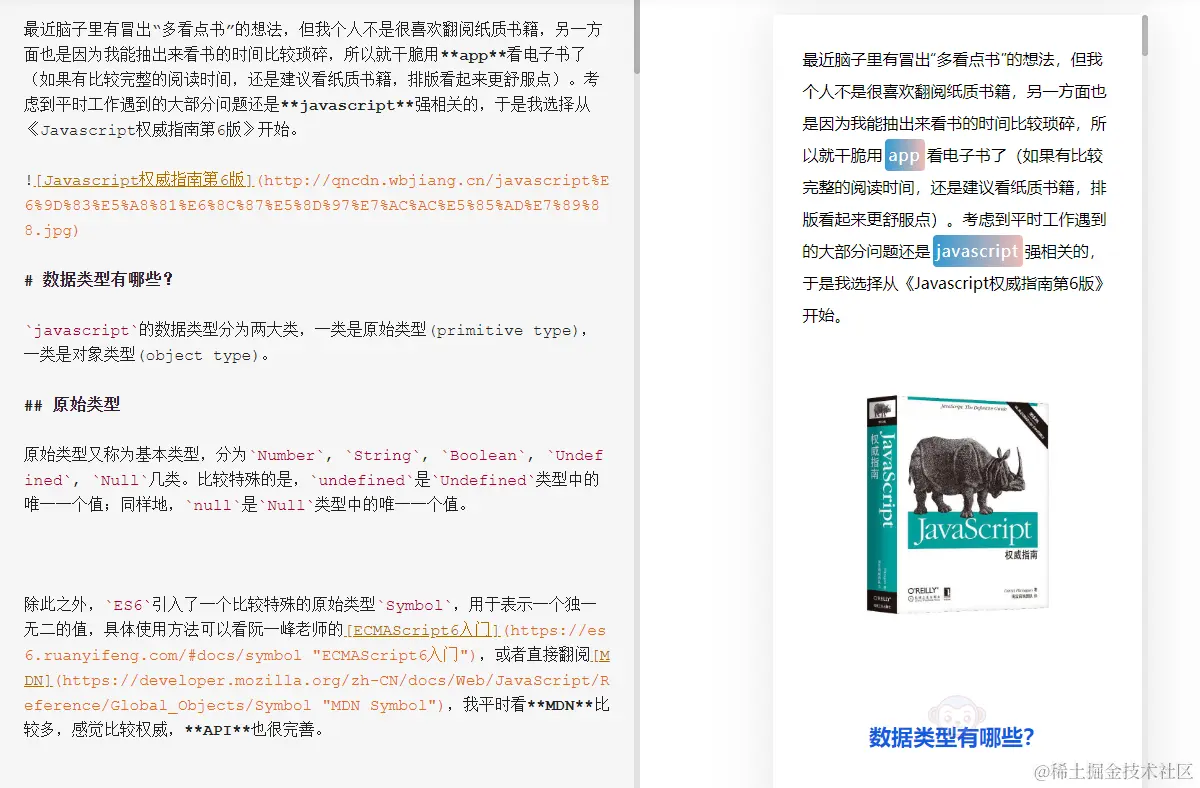Click the **javascript** bold text in editor
The width and height of the screenshot is (1200, 788).
[x=347, y=105]
